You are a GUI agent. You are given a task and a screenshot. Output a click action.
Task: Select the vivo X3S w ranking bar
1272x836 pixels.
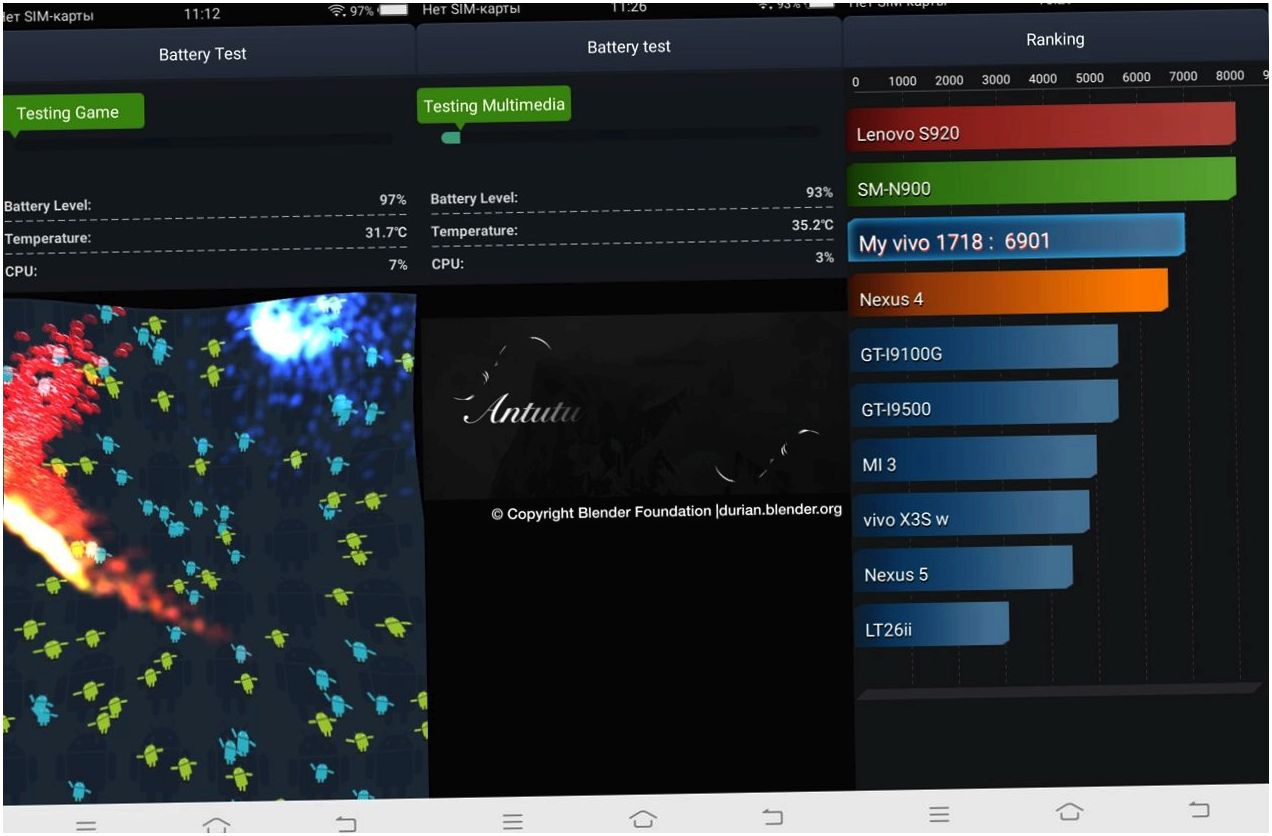pyautogui.click(x=971, y=514)
